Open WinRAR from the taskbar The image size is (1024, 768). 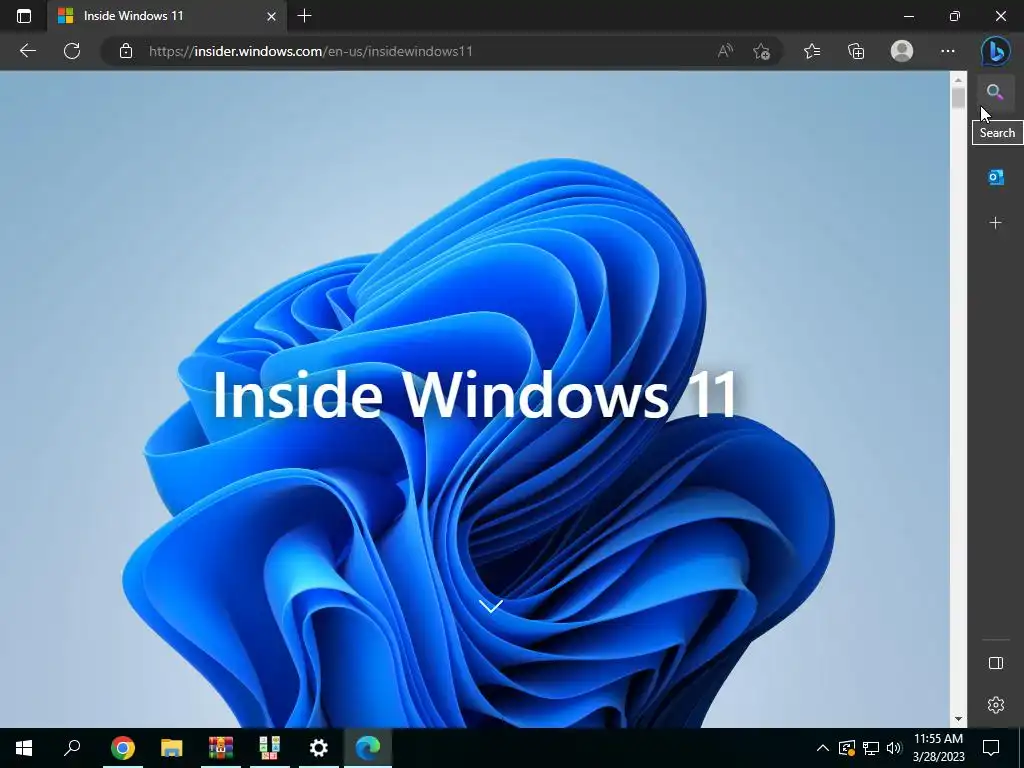coord(221,748)
